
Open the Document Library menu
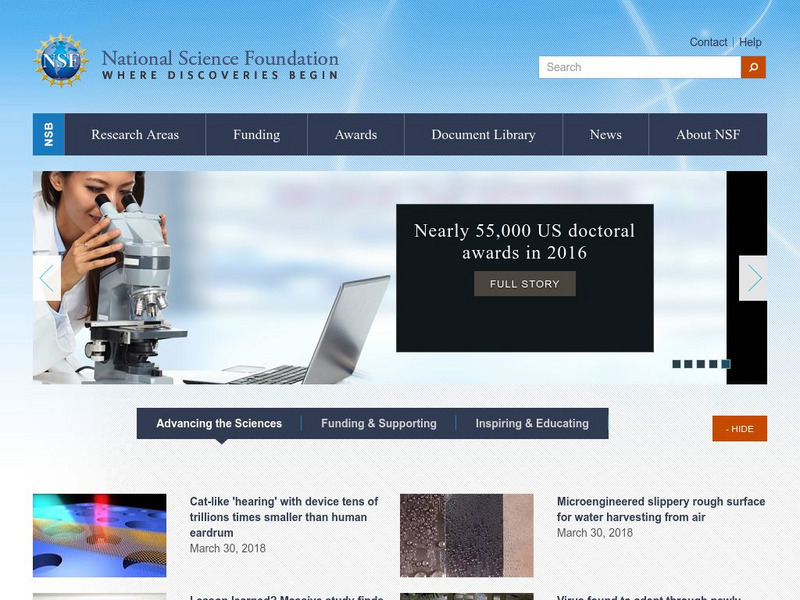pyautogui.click(x=483, y=135)
